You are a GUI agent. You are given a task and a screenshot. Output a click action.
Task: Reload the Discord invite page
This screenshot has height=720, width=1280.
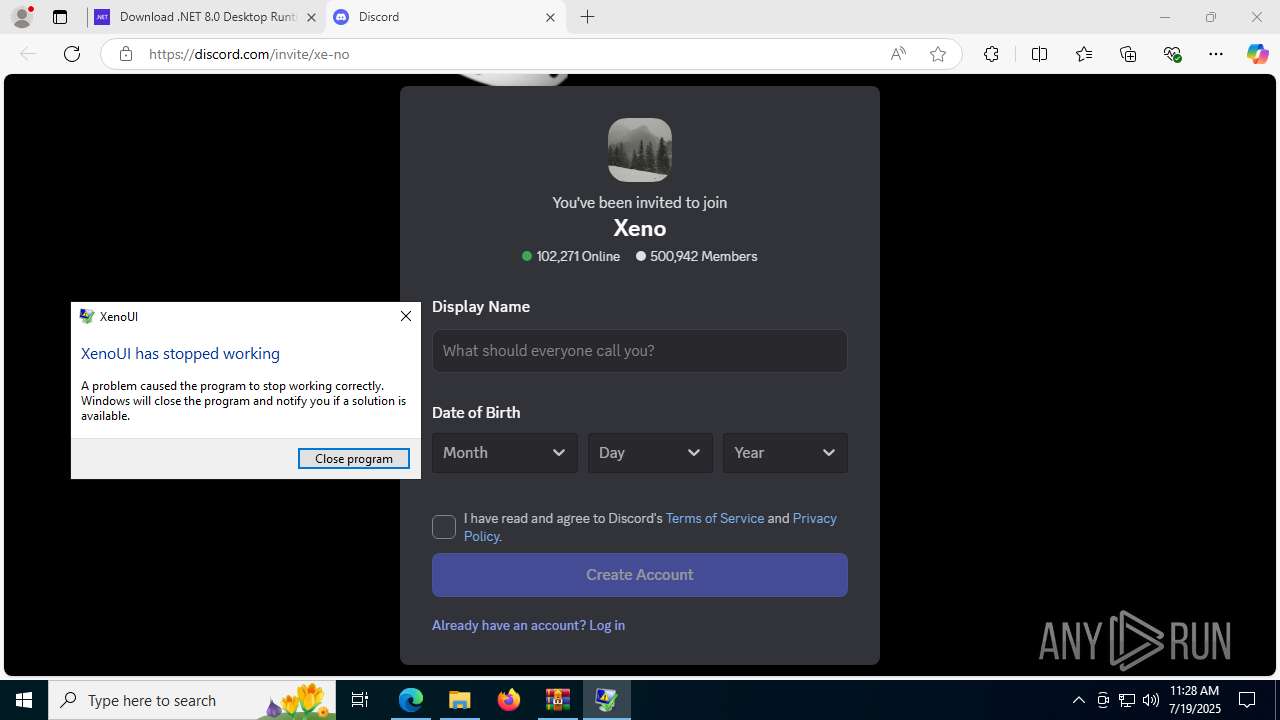click(x=72, y=54)
